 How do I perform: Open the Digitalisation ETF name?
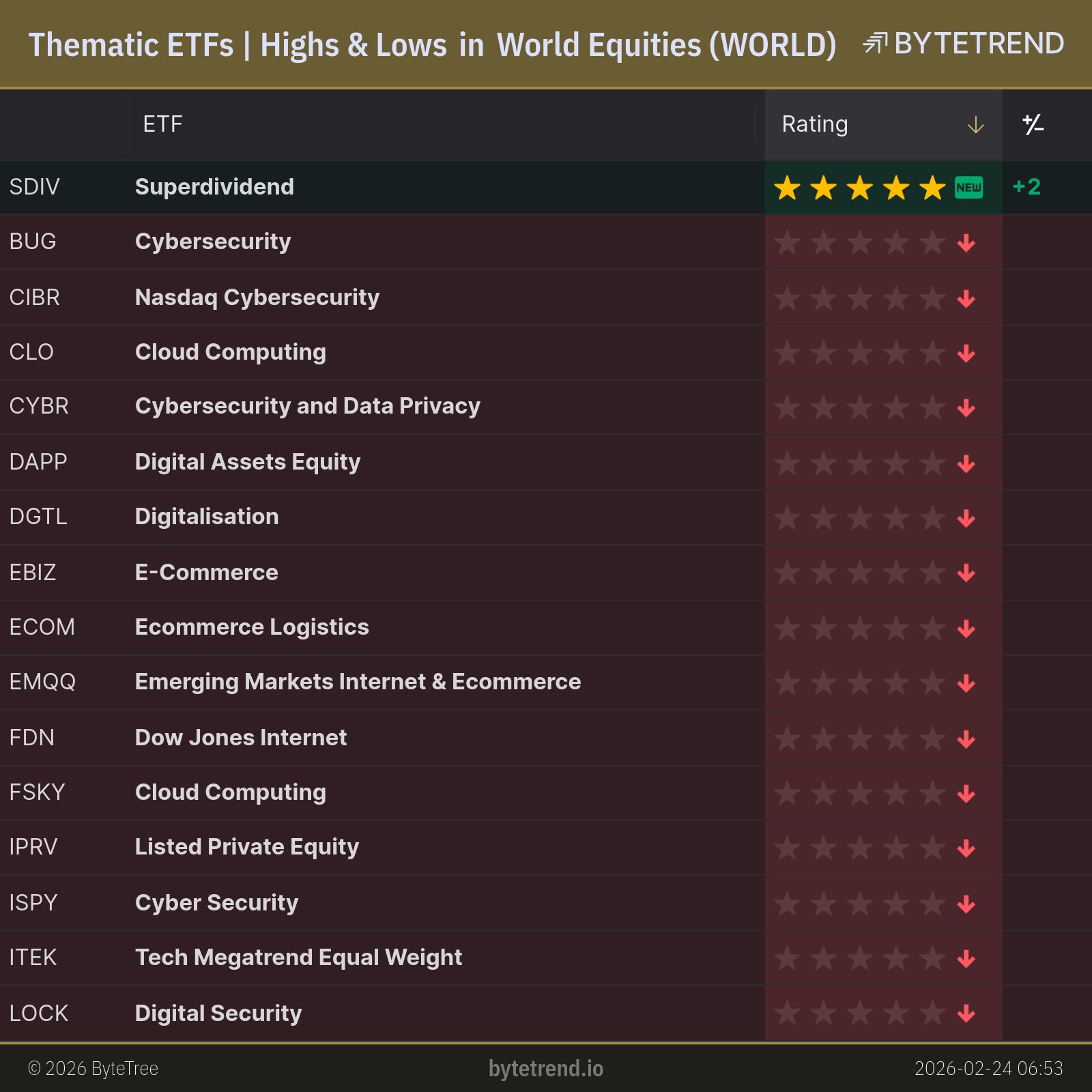coord(207,517)
